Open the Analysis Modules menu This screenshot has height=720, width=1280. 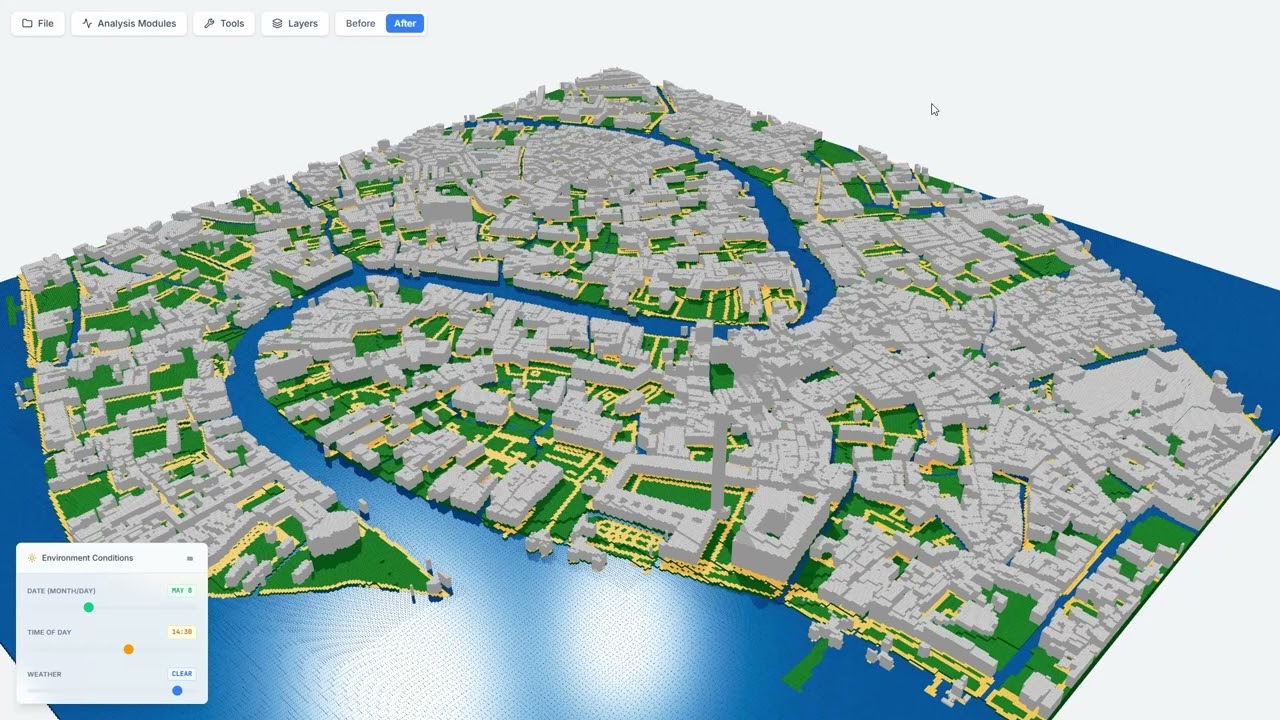pos(129,23)
